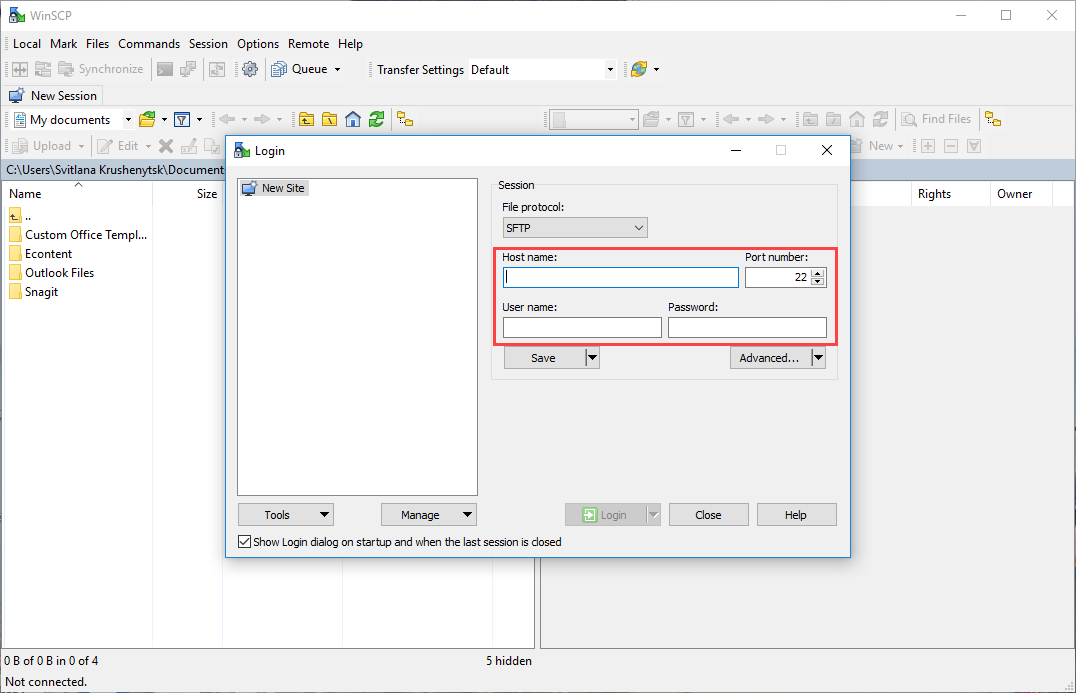Navigate to the local home directory
1076x693 pixels.
[353, 119]
